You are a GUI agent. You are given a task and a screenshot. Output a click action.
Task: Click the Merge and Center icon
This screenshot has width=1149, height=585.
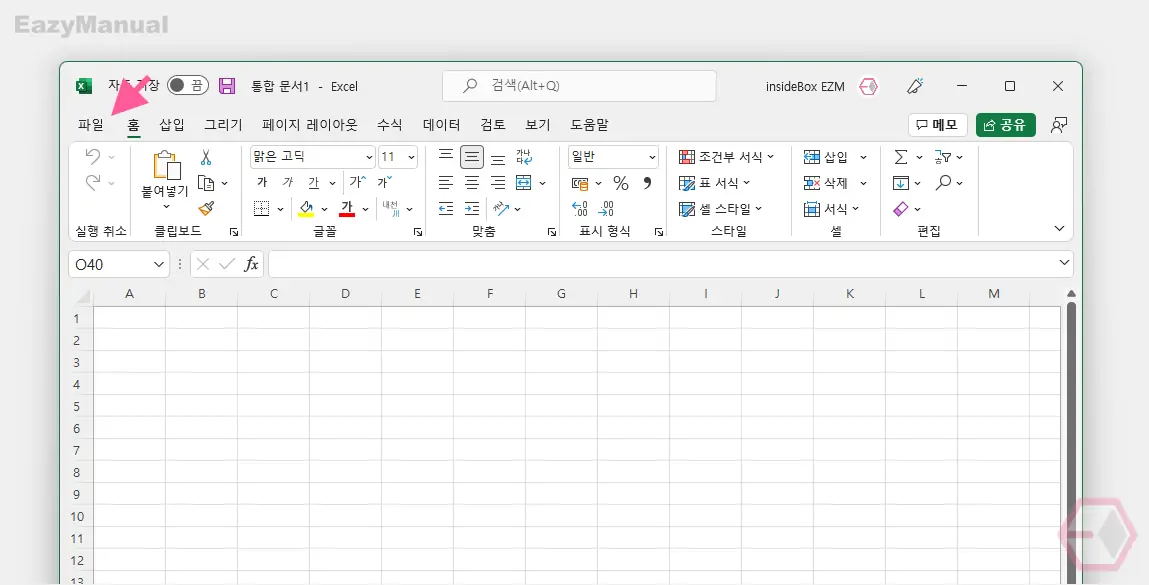coord(524,182)
